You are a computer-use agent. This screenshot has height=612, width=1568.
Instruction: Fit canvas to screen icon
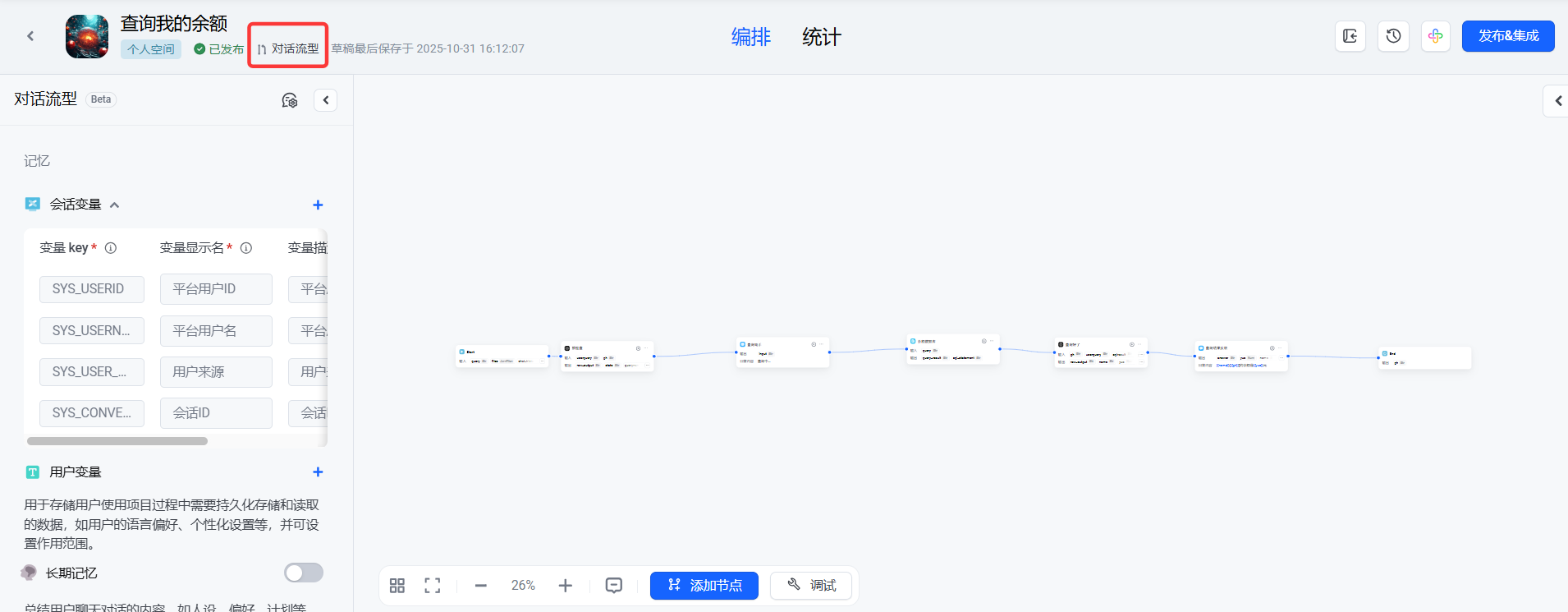tap(433, 586)
